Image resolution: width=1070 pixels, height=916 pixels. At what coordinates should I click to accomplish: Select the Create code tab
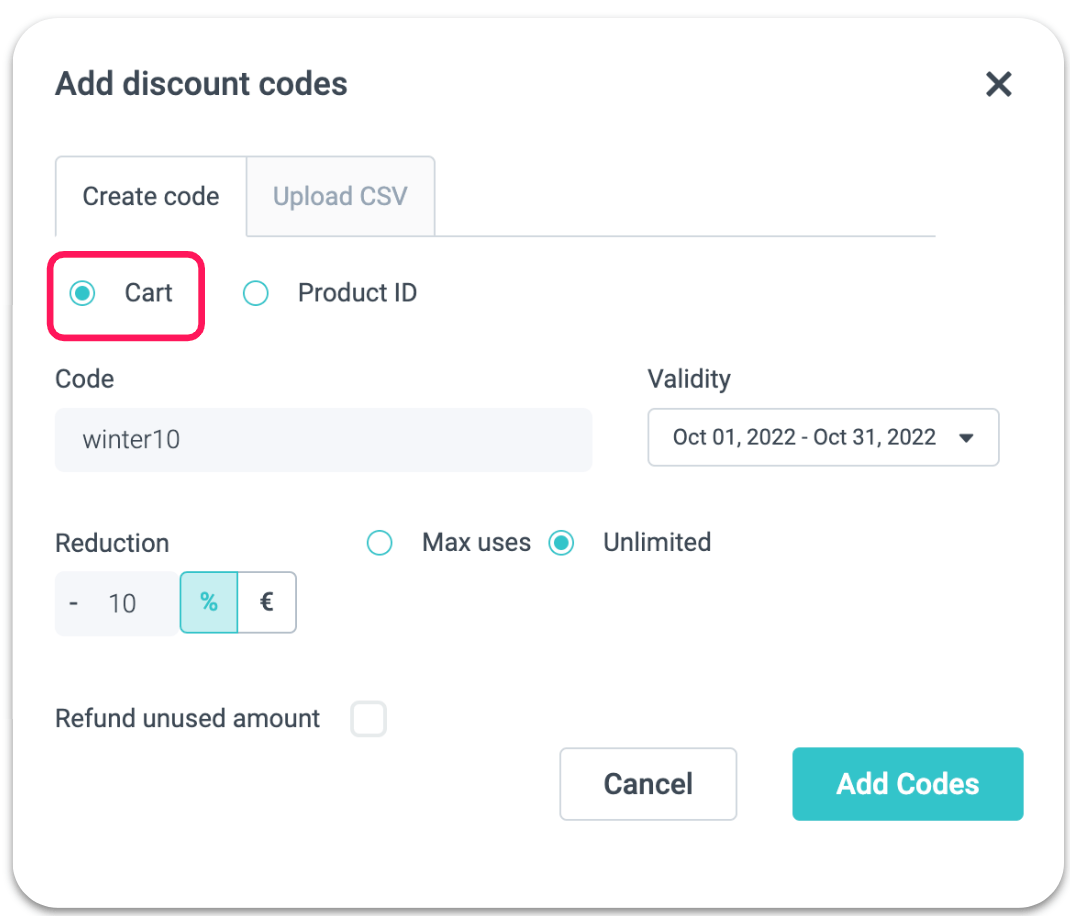click(x=150, y=196)
